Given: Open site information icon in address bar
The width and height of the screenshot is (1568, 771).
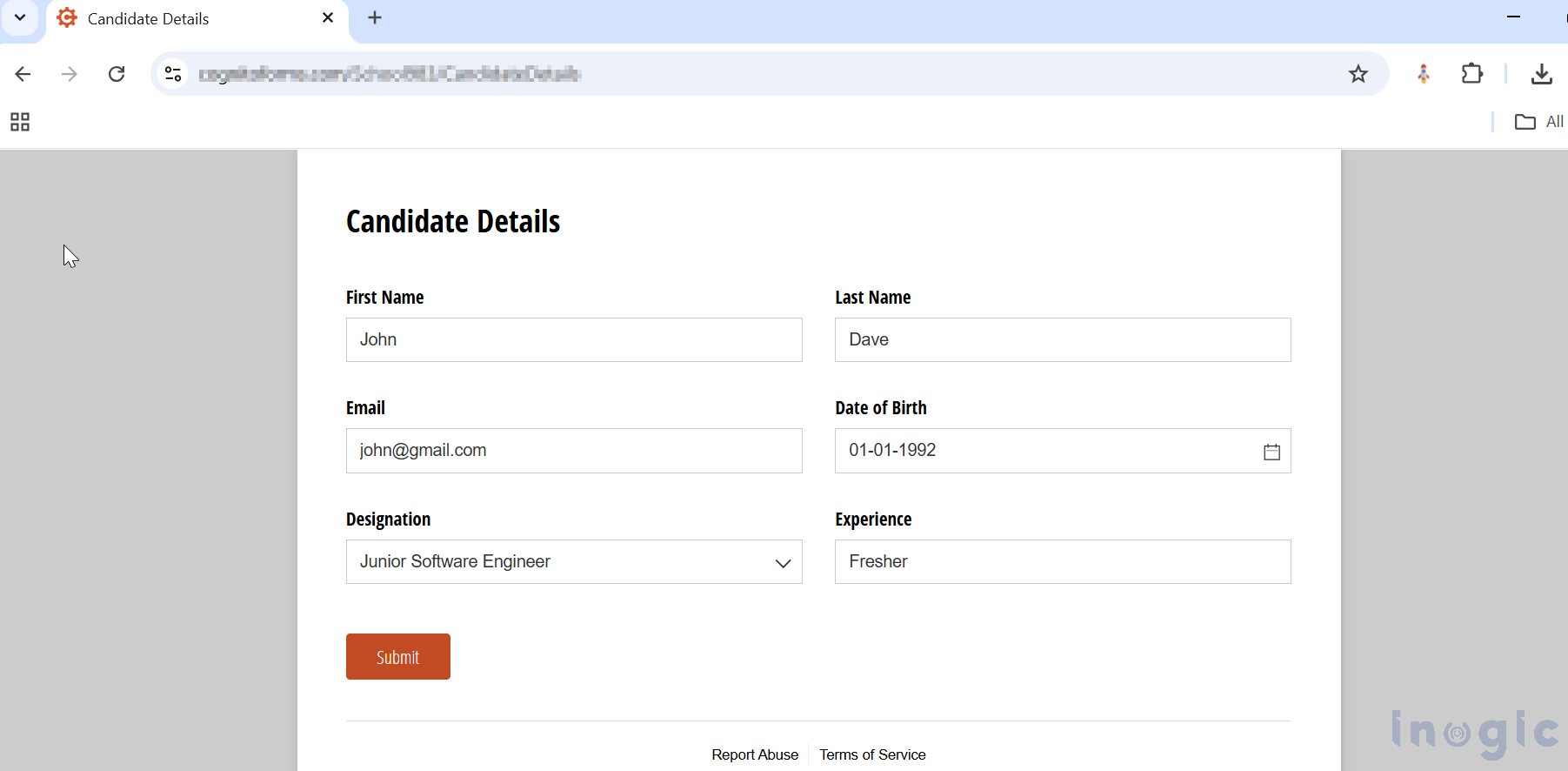Looking at the screenshot, I should [173, 74].
